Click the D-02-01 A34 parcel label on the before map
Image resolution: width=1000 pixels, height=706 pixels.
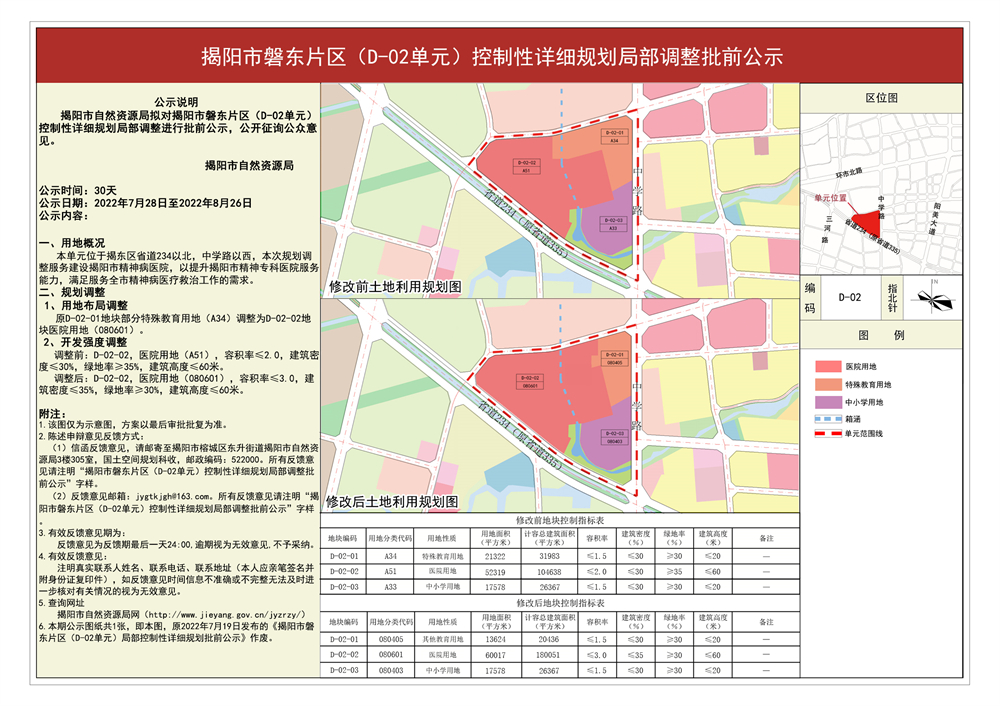[x=614, y=136]
